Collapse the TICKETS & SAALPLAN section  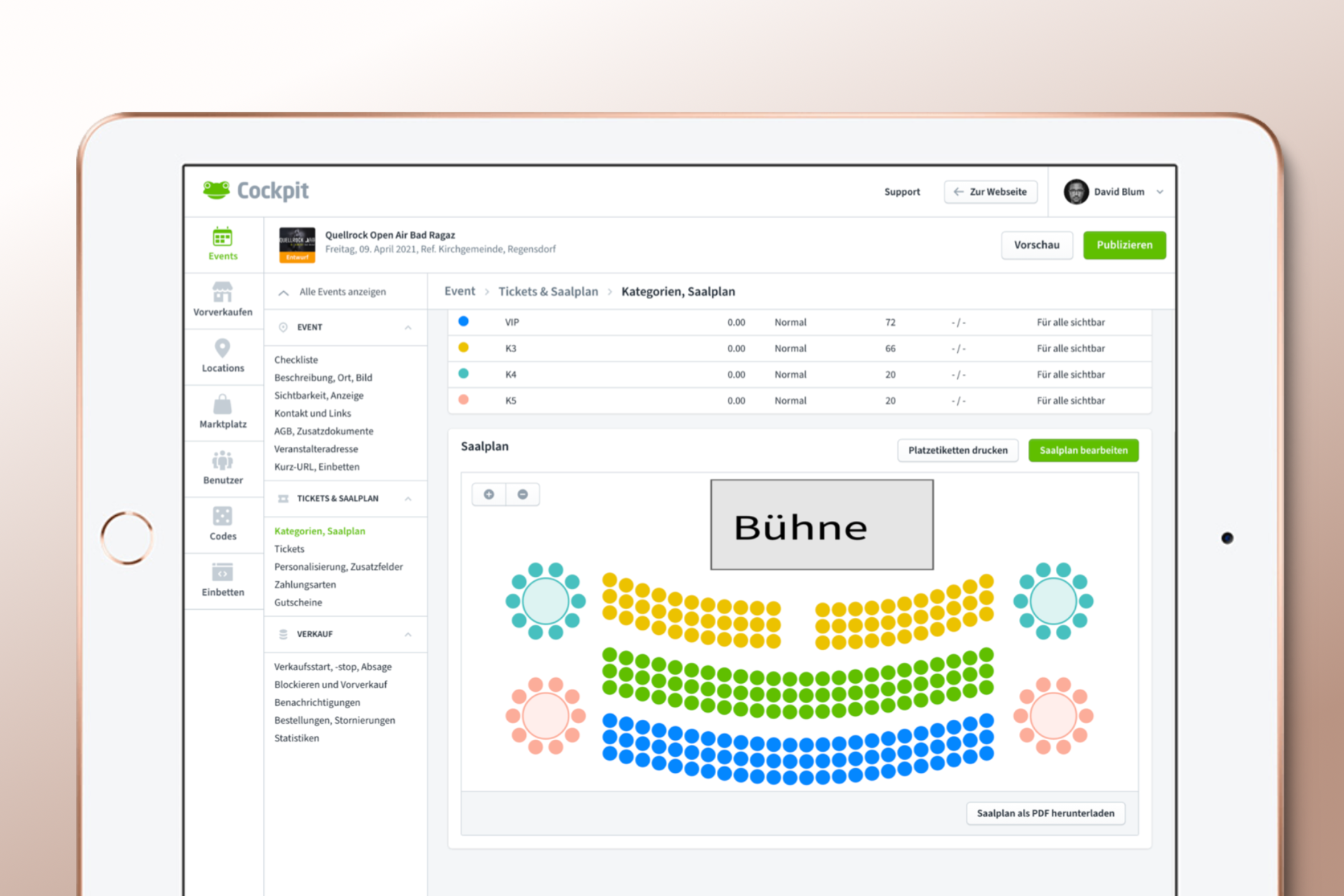point(408,498)
